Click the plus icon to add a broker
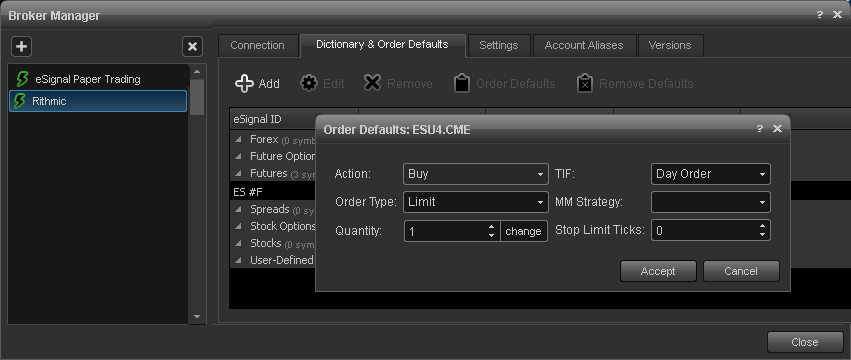Viewport: 851px width, 360px height. [x=21, y=47]
